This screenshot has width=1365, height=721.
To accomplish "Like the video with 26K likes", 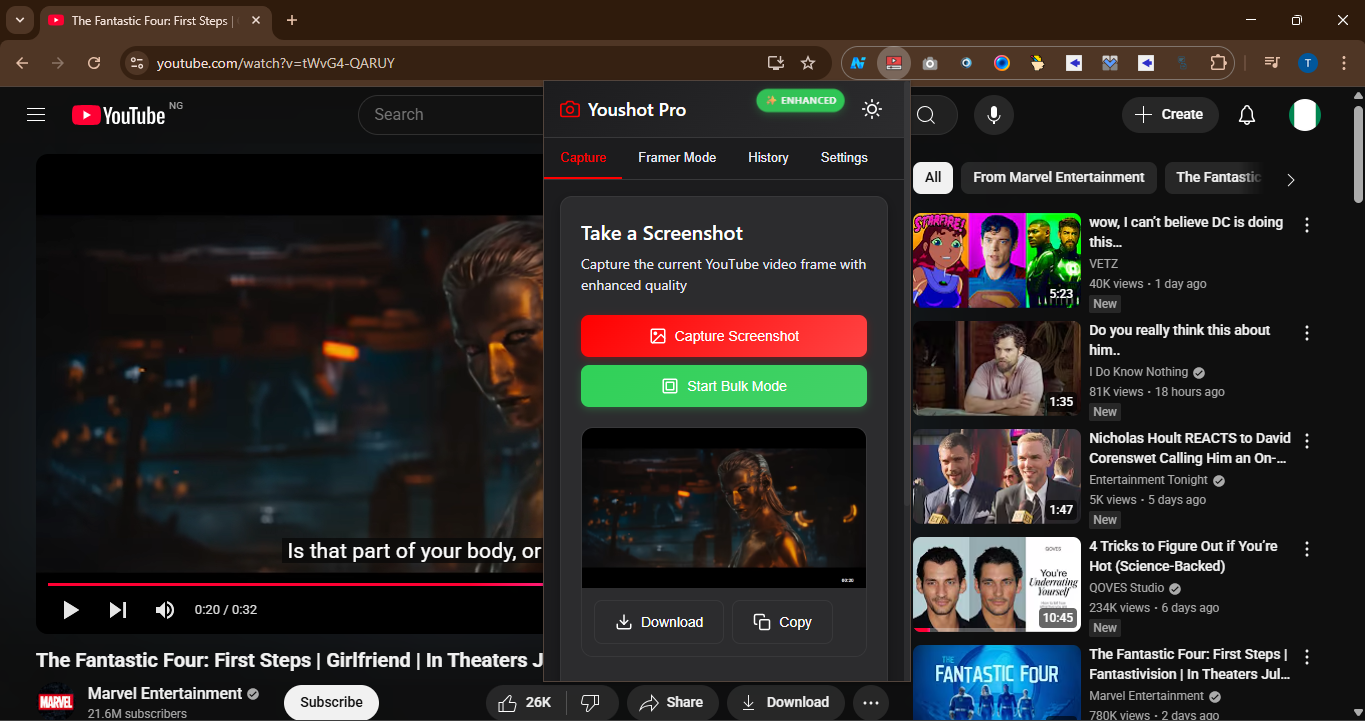I will coord(526,702).
